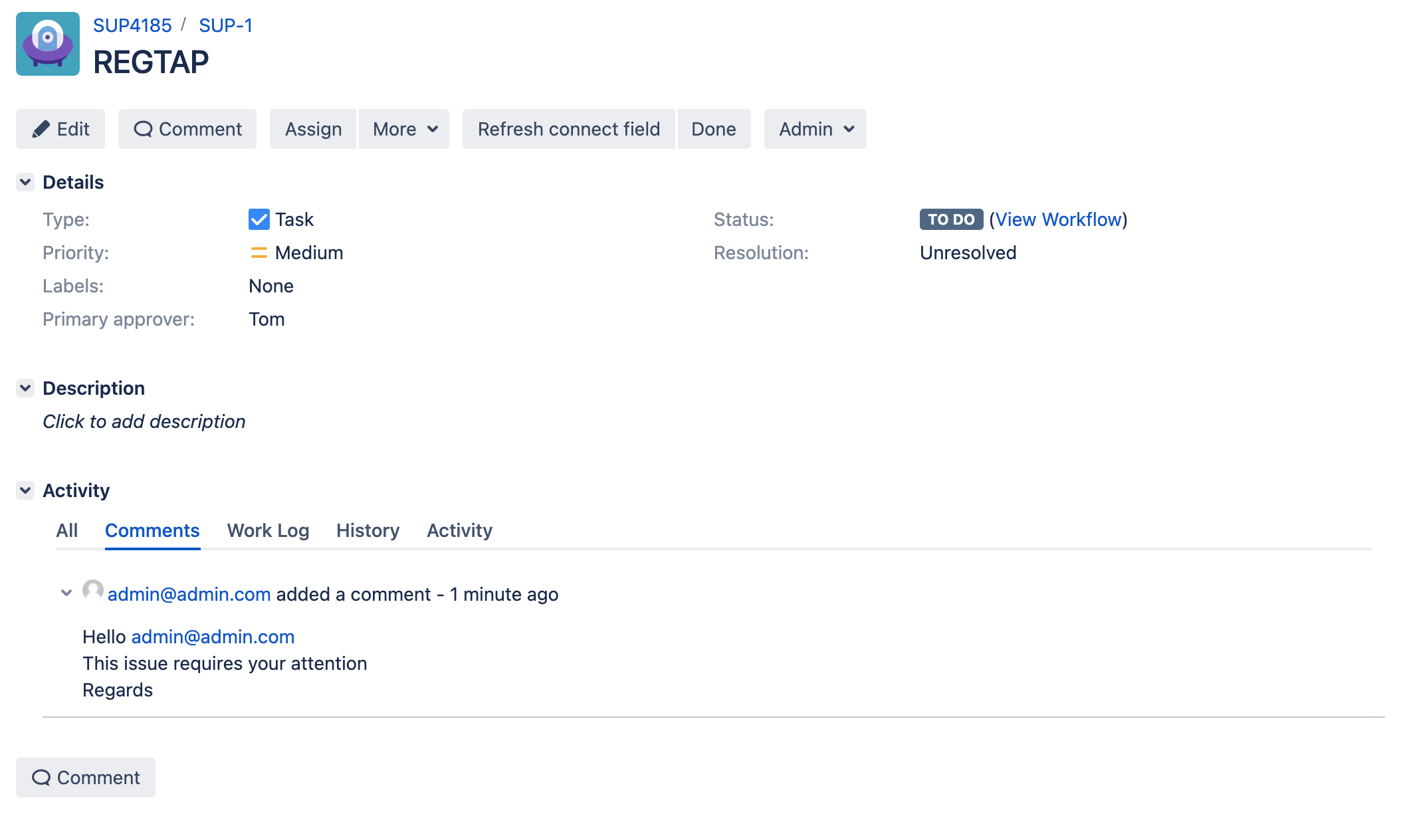Open the More dropdown menu

[404, 129]
